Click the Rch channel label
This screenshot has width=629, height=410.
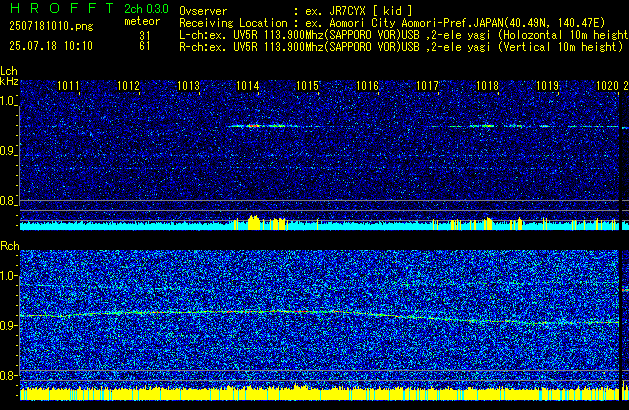click(10, 246)
